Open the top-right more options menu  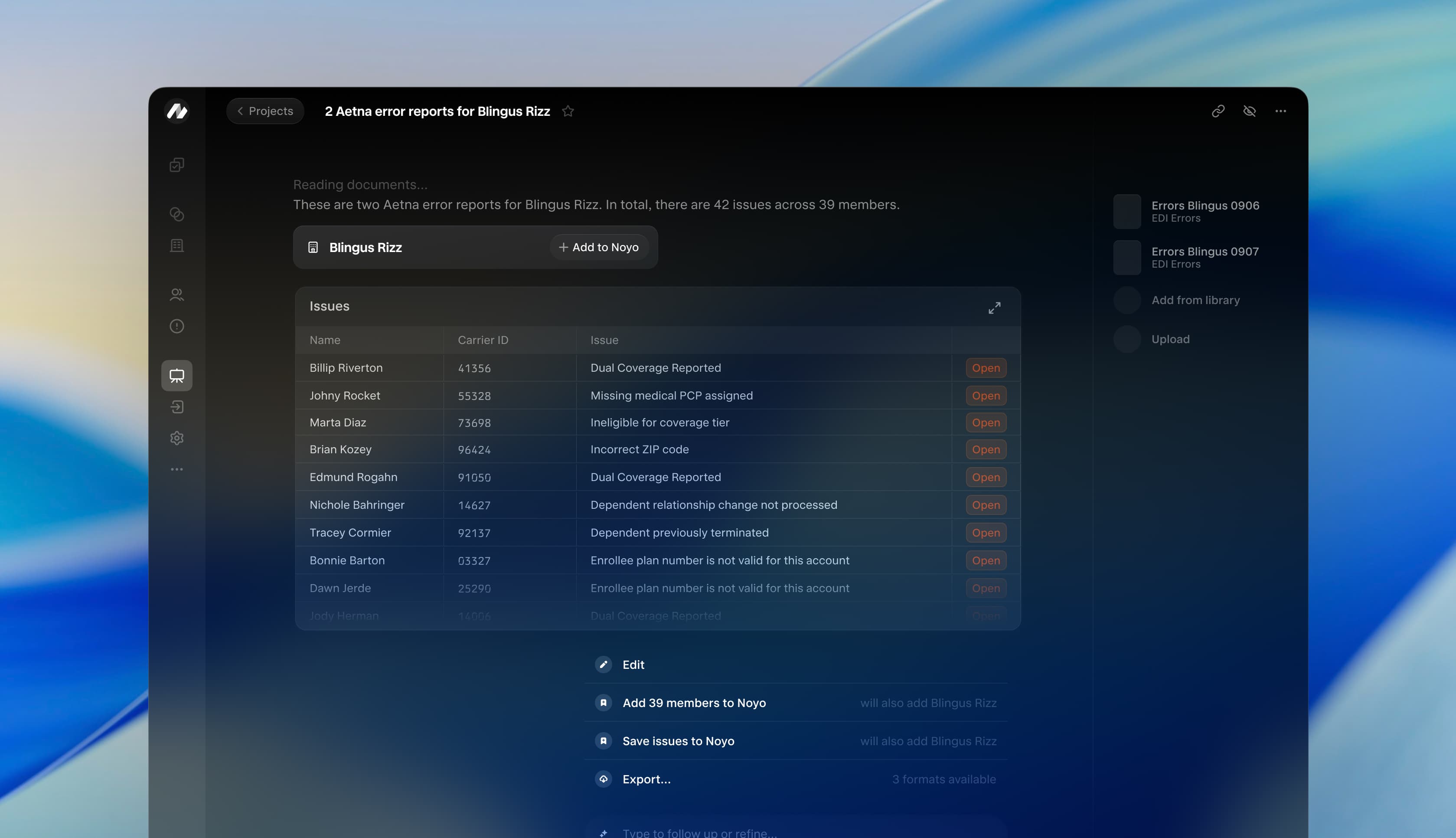coord(1280,111)
